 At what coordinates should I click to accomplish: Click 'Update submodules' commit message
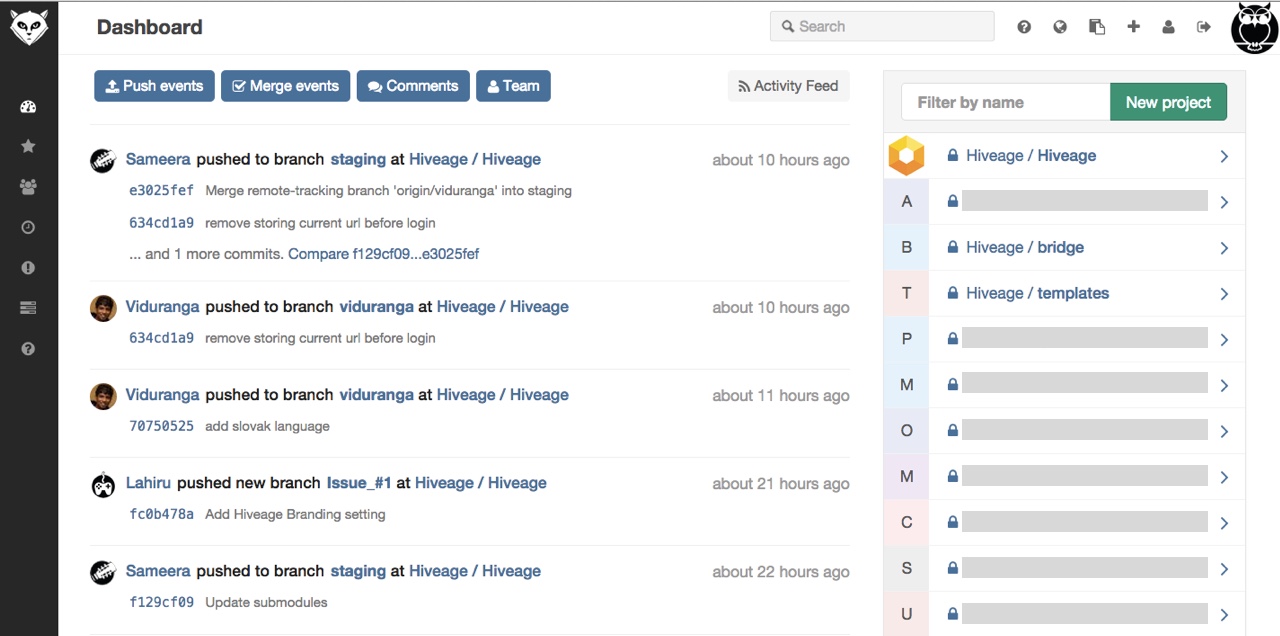[266, 602]
